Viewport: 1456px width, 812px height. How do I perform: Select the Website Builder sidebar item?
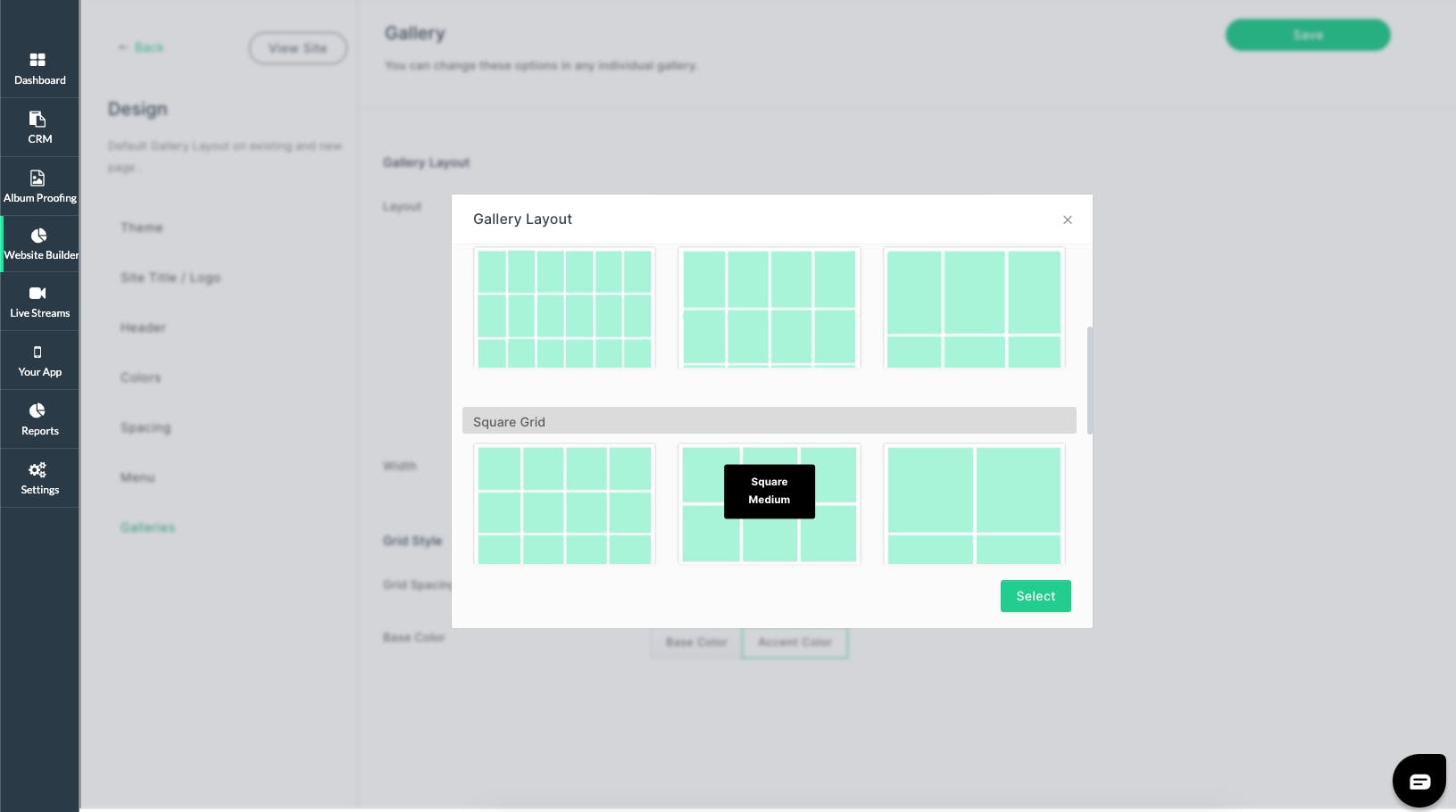(x=39, y=244)
